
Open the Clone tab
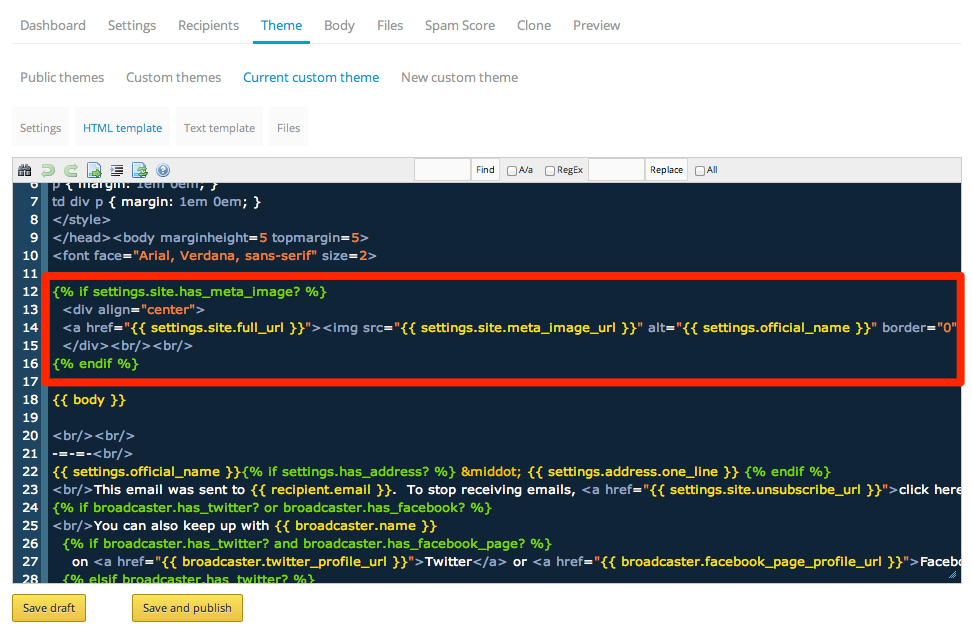(x=534, y=25)
